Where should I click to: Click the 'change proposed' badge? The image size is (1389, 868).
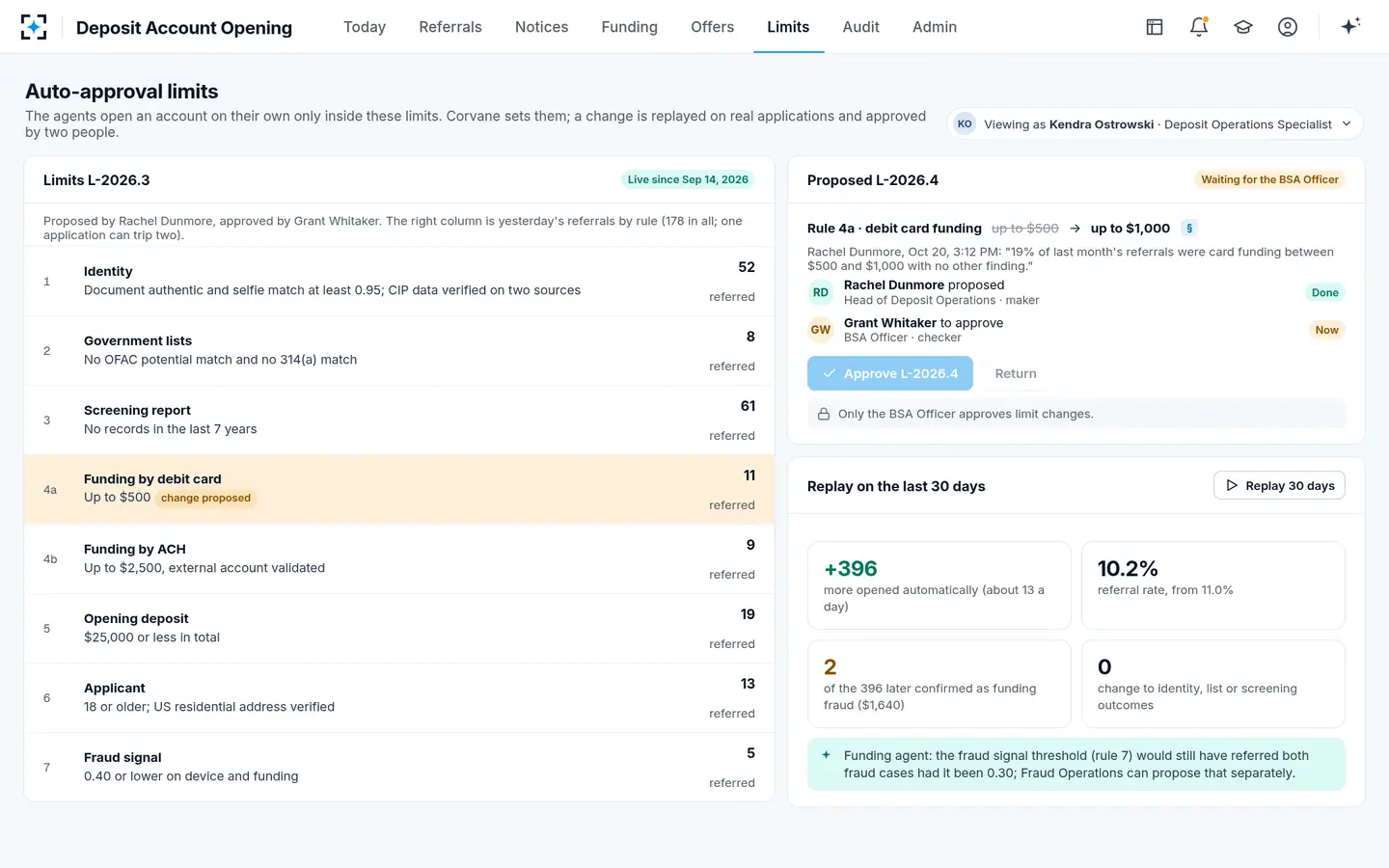(205, 498)
